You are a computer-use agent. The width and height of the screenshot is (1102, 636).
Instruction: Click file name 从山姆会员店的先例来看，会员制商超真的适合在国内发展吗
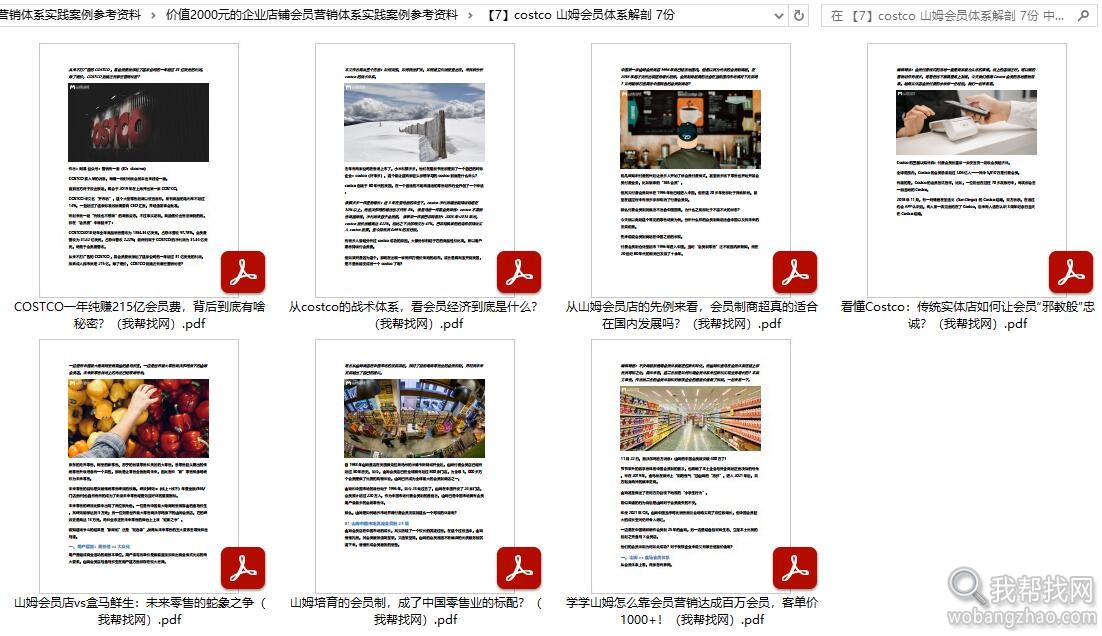(x=692, y=315)
